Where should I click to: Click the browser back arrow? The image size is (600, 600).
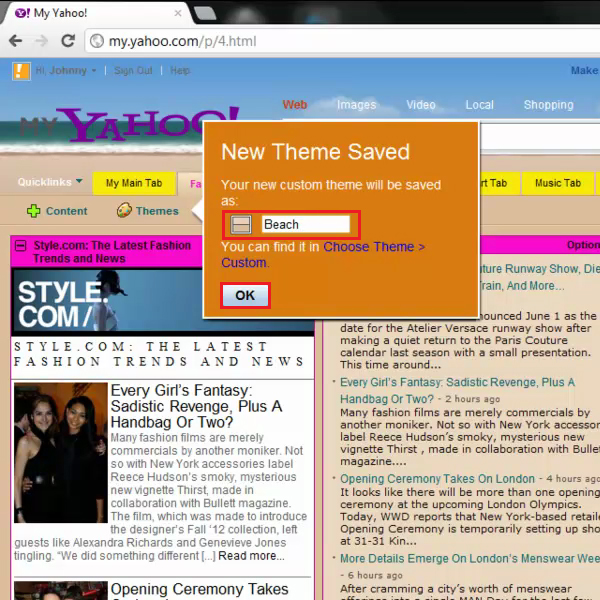click(x=16, y=41)
